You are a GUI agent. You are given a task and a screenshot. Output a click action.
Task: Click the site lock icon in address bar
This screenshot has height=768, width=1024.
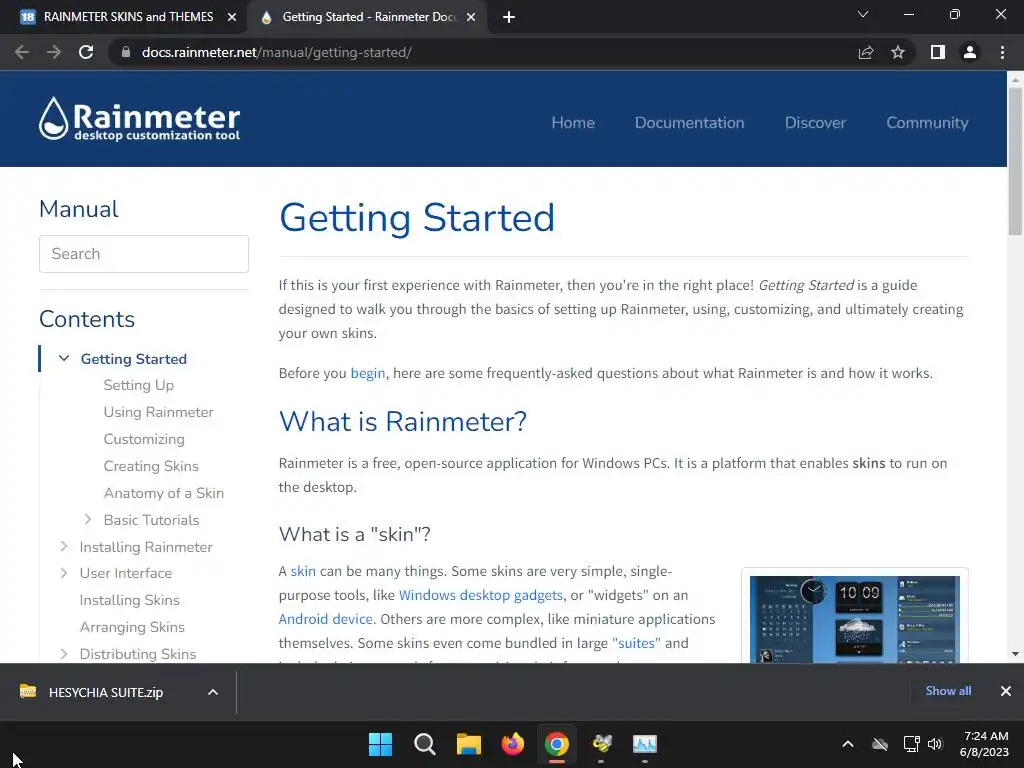126,52
